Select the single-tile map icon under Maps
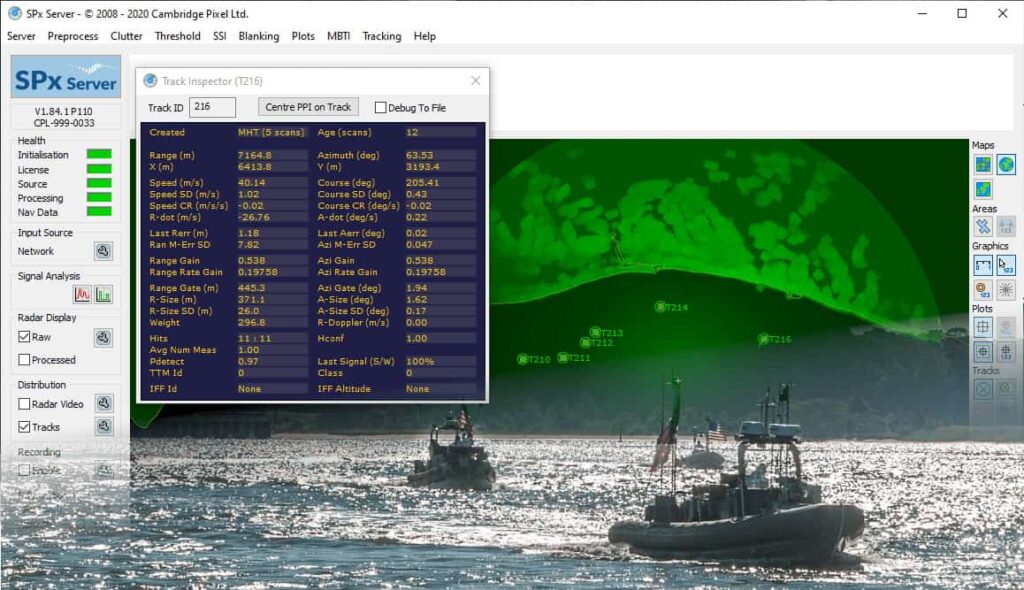 point(983,189)
